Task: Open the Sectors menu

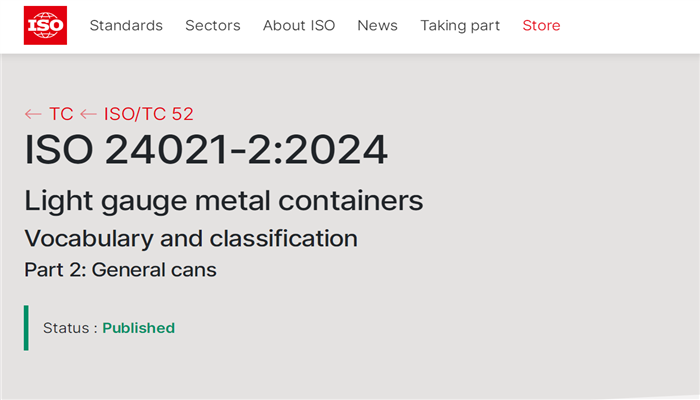Action: 213,26
